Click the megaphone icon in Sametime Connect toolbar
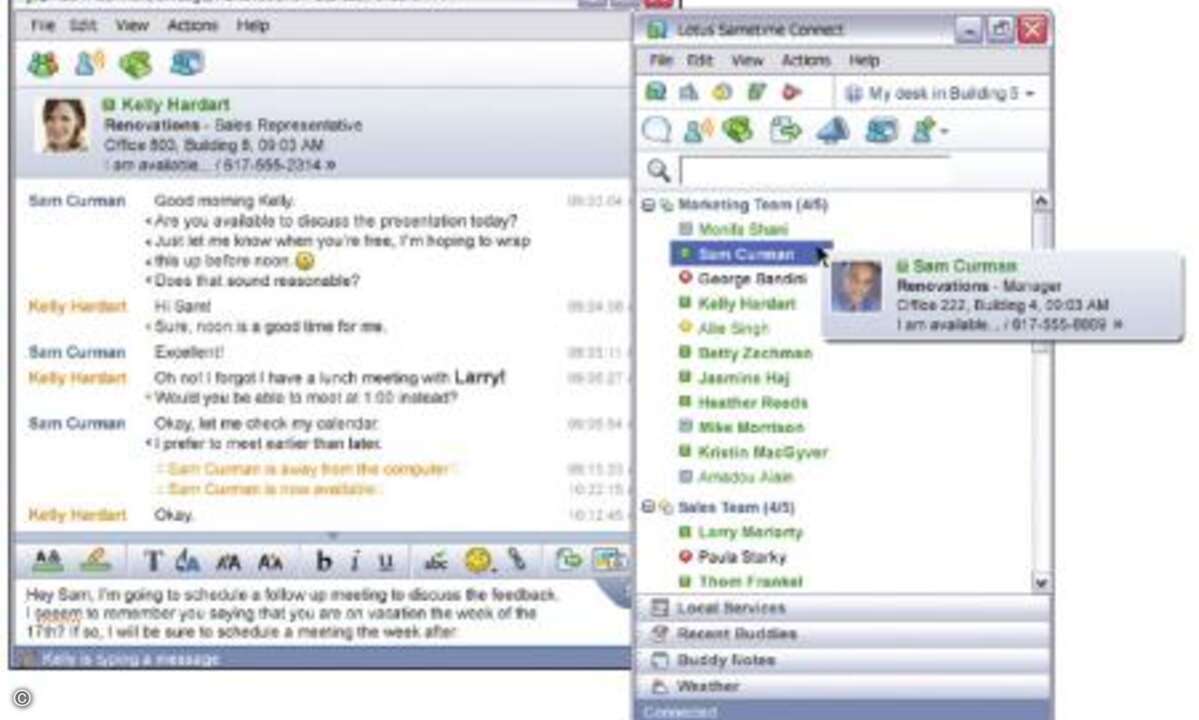This screenshot has width=1199, height=720. pyautogui.click(x=833, y=130)
